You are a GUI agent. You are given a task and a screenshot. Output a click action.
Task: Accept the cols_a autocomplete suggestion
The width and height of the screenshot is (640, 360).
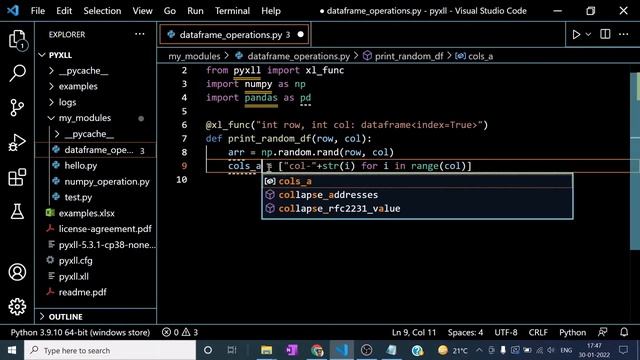pos(417,181)
